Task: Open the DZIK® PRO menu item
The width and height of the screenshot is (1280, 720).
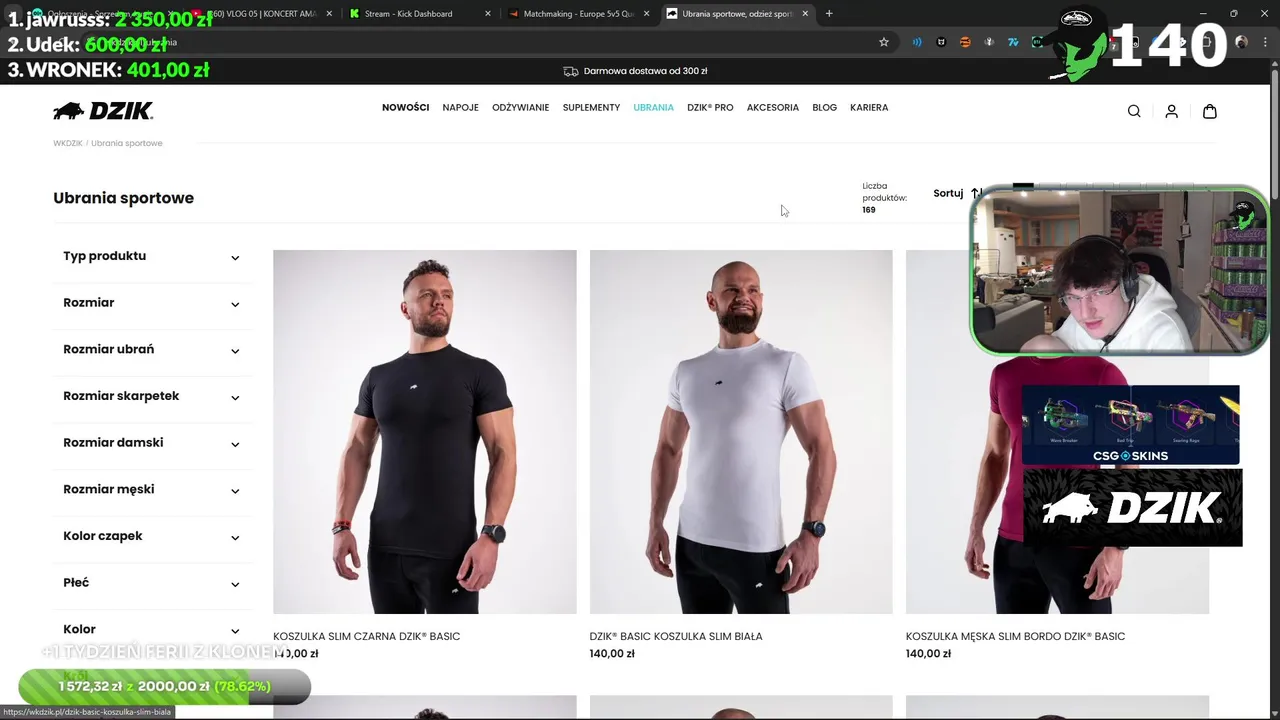Action: (710, 107)
